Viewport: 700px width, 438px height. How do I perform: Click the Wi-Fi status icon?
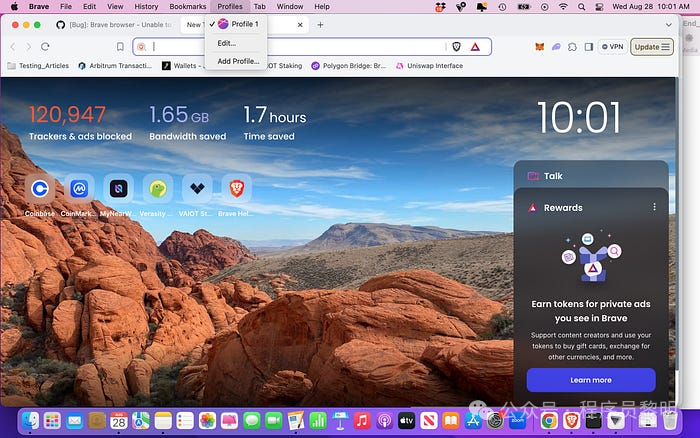coord(563,7)
